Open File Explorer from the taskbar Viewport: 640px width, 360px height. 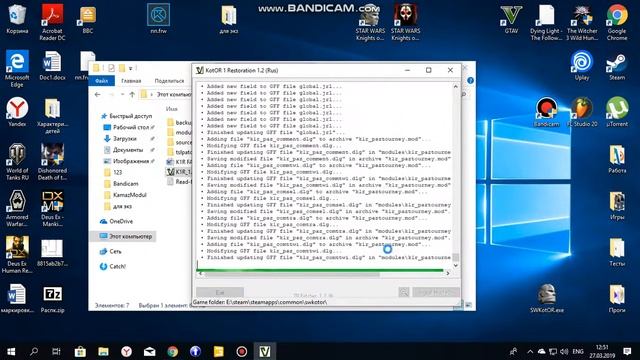[x=103, y=351]
